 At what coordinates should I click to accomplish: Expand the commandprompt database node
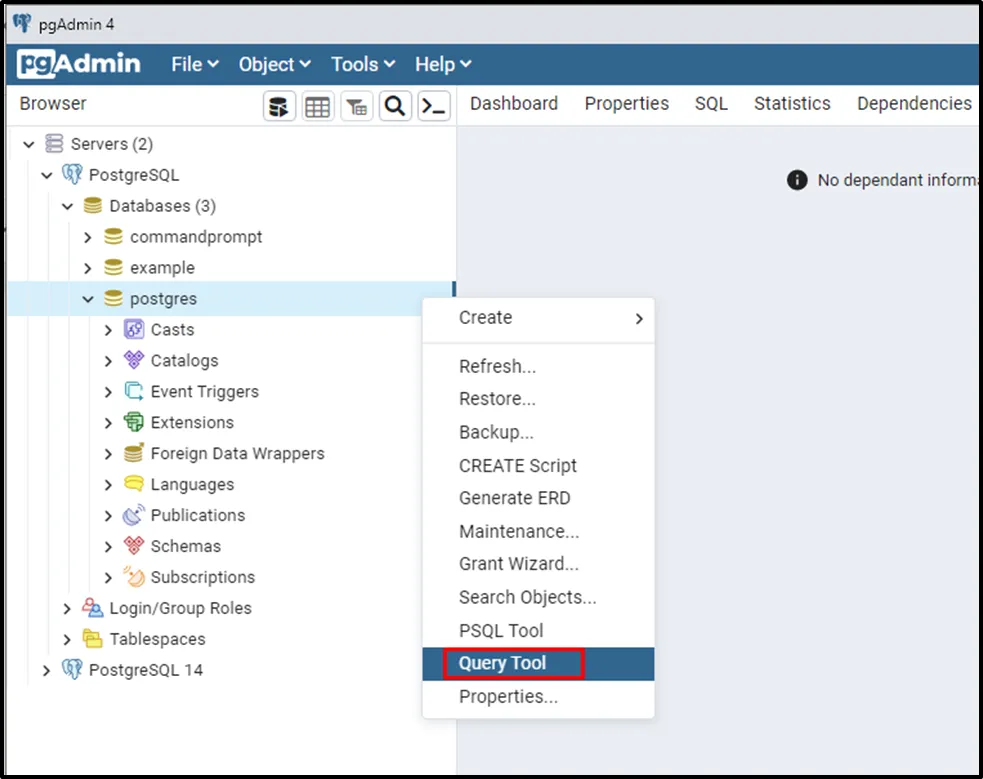[x=88, y=238]
